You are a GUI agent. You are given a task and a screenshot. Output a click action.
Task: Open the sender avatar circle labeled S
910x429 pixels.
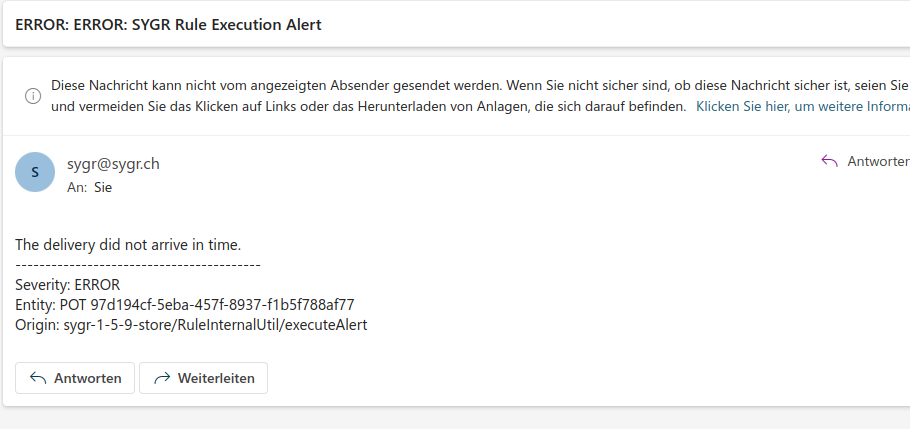click(x=35, y=172)
